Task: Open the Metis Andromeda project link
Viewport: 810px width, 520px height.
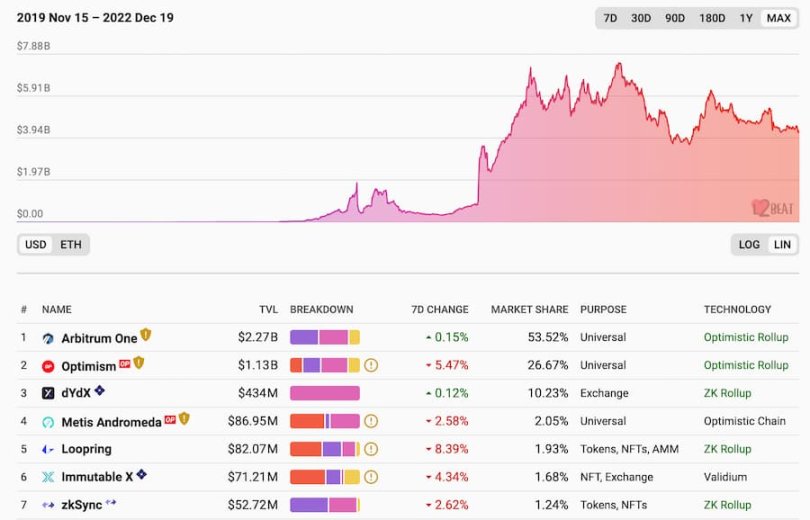Action: point(112,422)
